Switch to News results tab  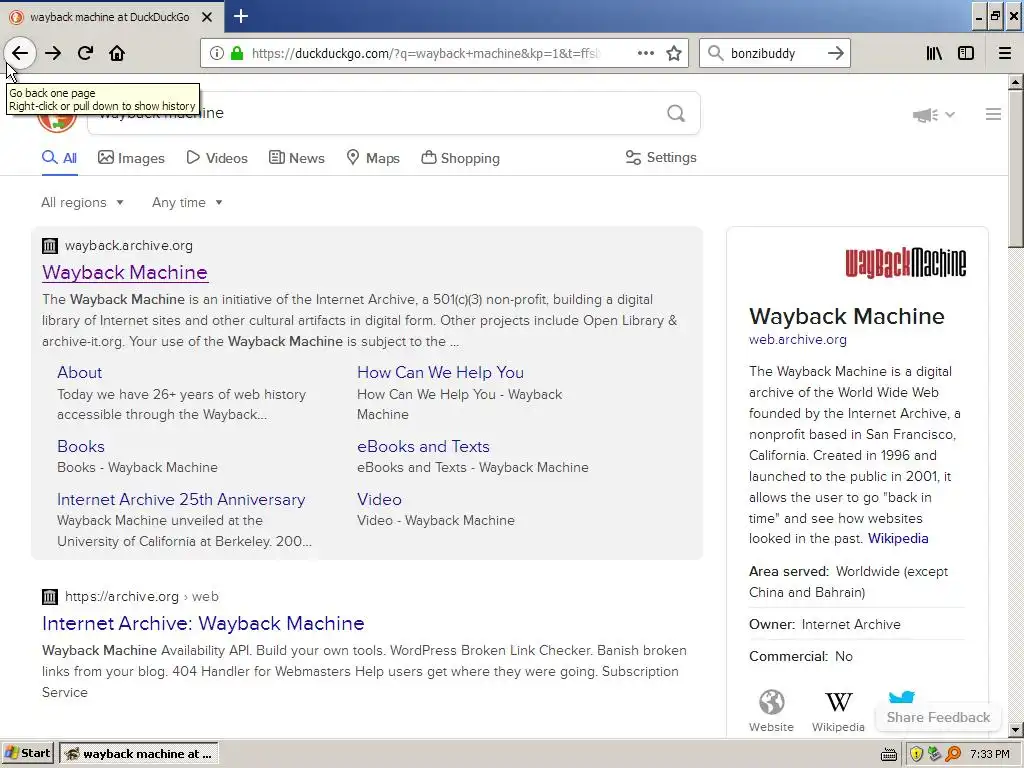tap(296, 158)
